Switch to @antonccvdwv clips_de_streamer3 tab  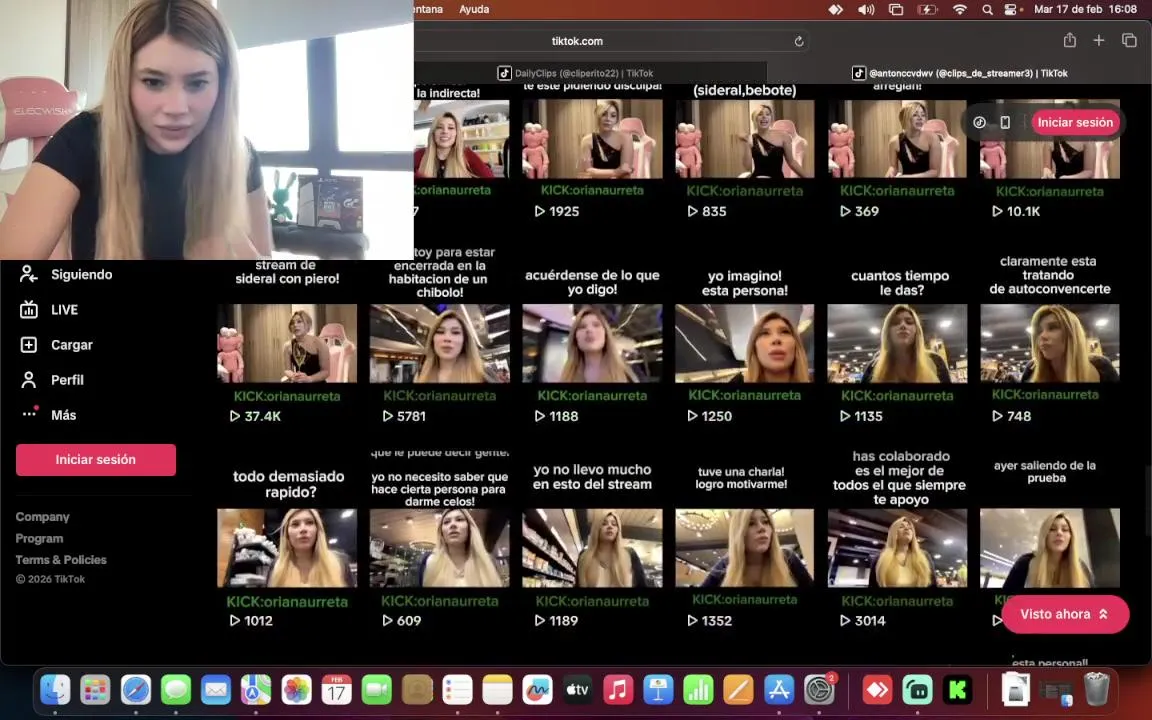(x=960, y=73)
